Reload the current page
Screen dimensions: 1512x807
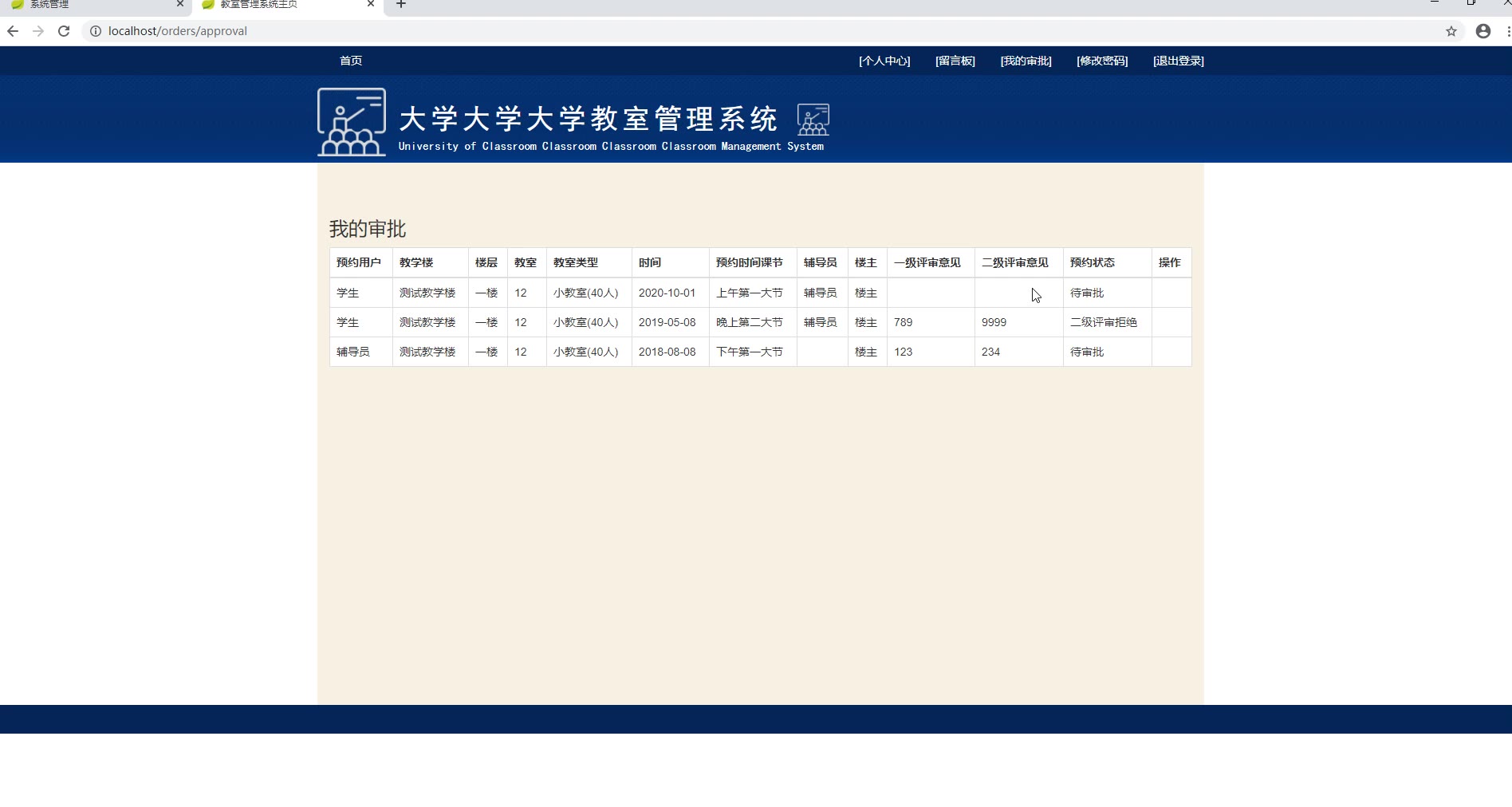coord(64,31)
